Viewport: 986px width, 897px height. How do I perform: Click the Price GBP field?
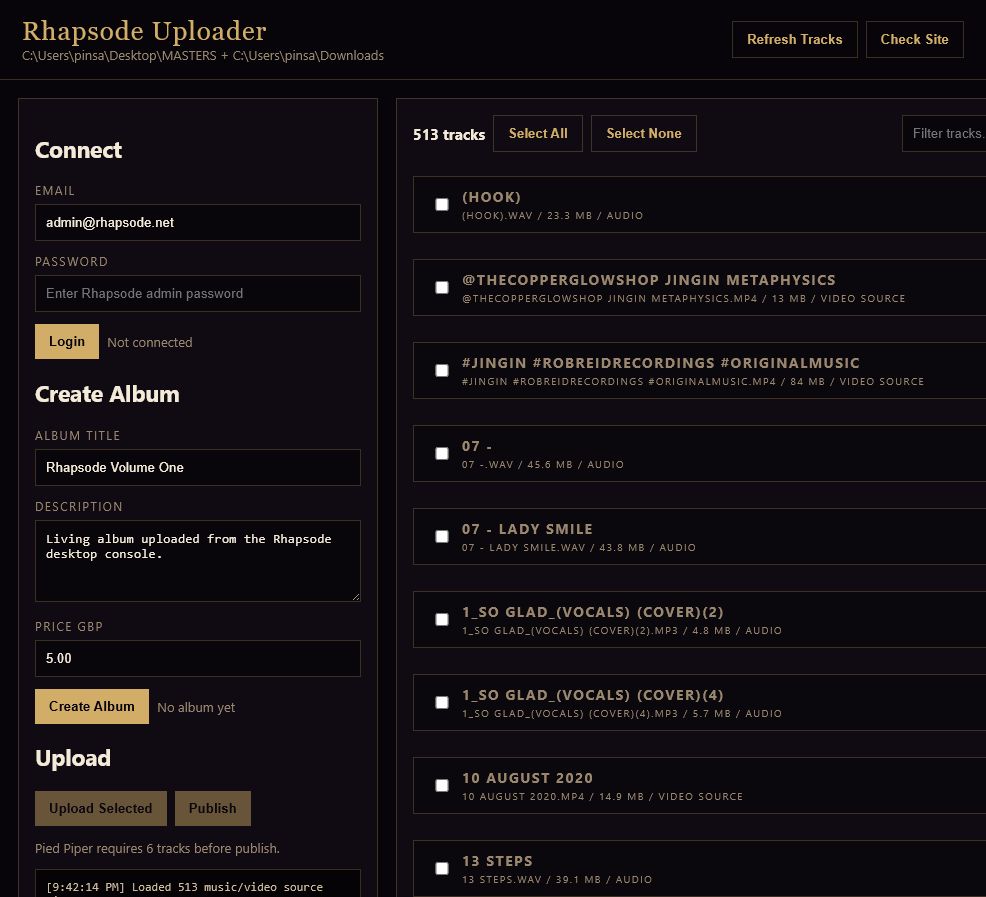click(x=197, y=659)
